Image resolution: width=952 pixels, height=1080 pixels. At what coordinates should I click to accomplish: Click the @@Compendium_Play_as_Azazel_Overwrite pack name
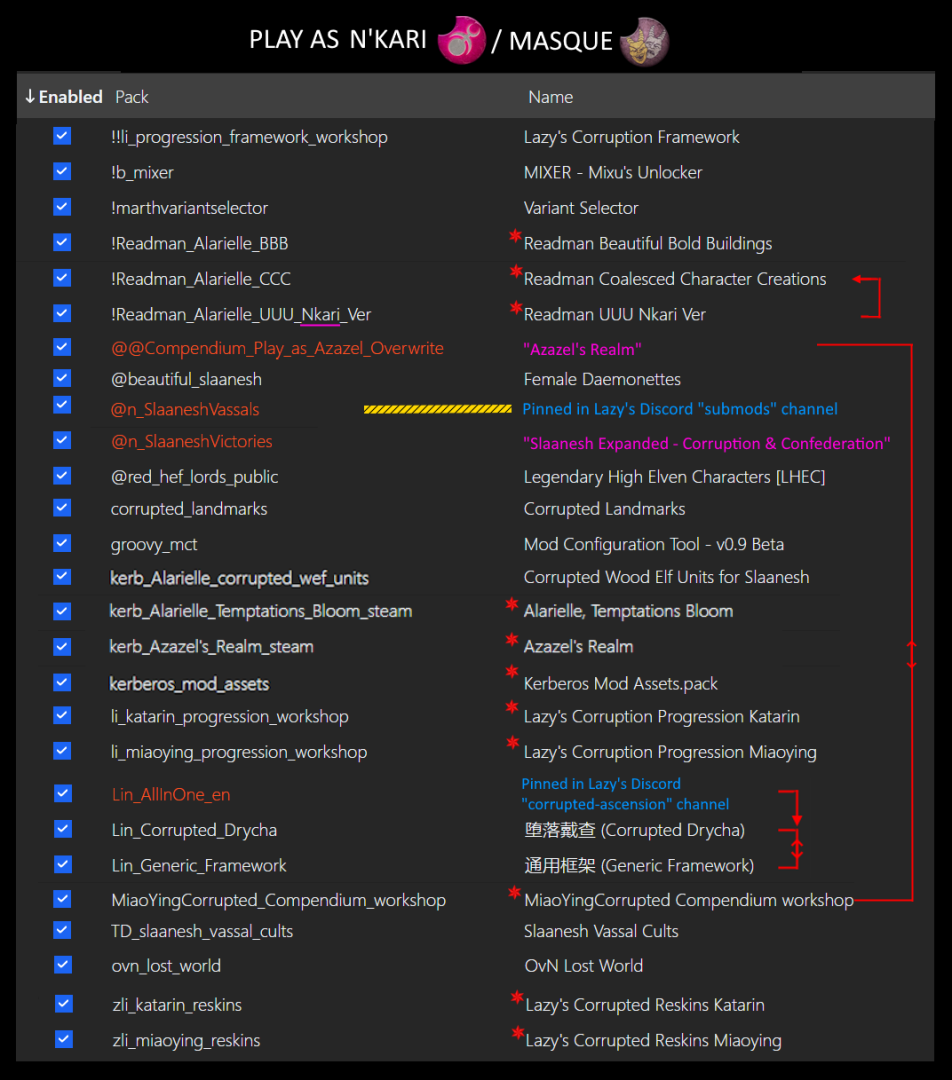pos(277,349)
